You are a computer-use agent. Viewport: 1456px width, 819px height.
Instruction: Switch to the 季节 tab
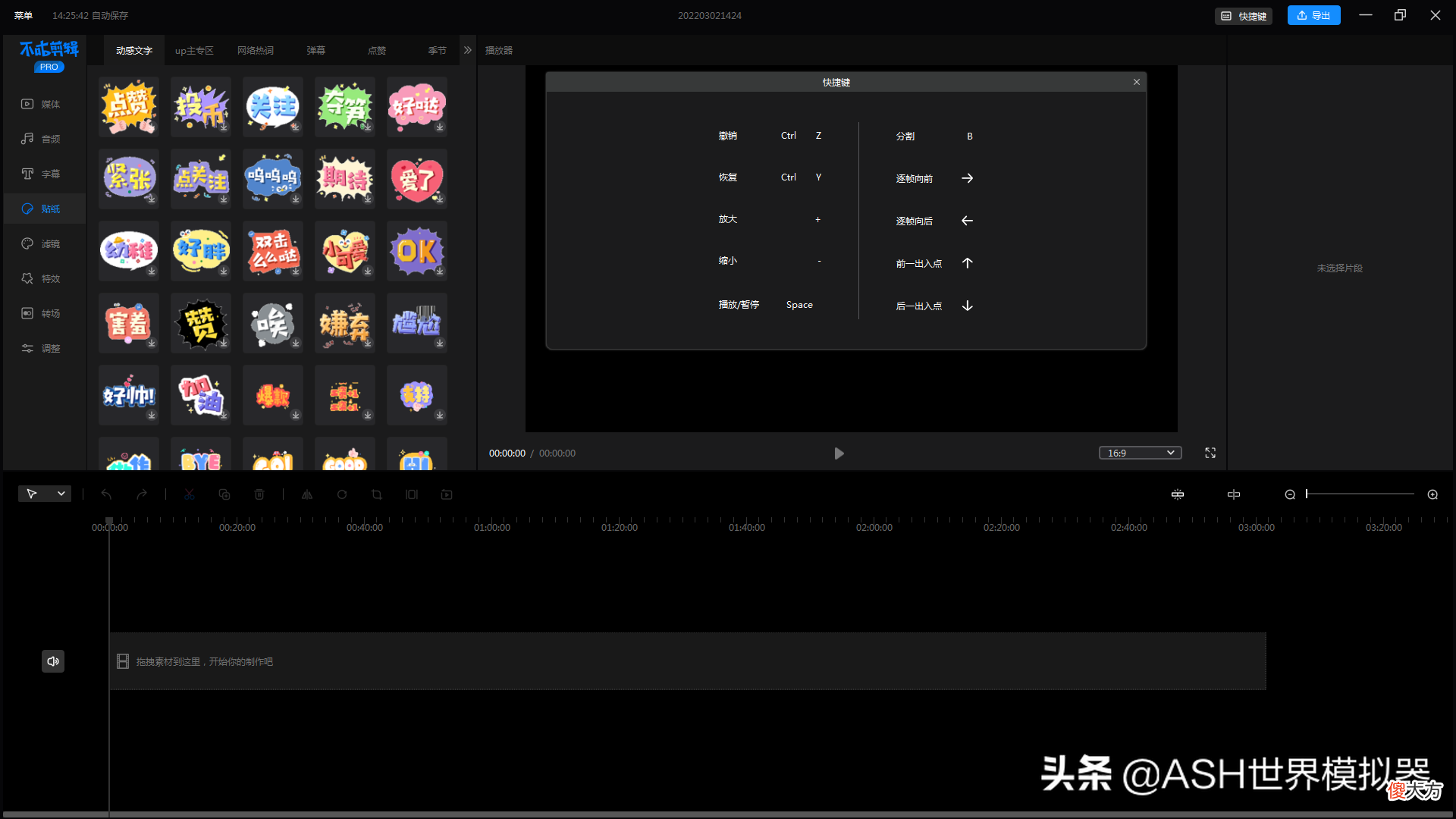438,50
